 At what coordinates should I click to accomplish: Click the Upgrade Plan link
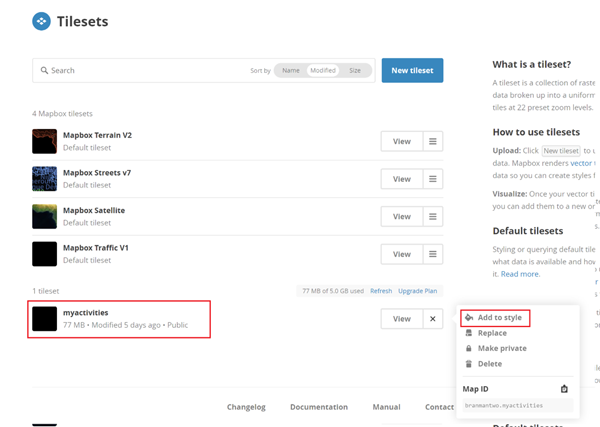coord(417,291)
